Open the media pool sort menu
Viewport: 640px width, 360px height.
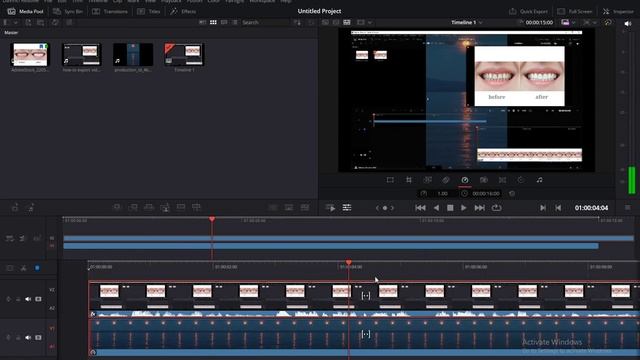coord(297,22)
